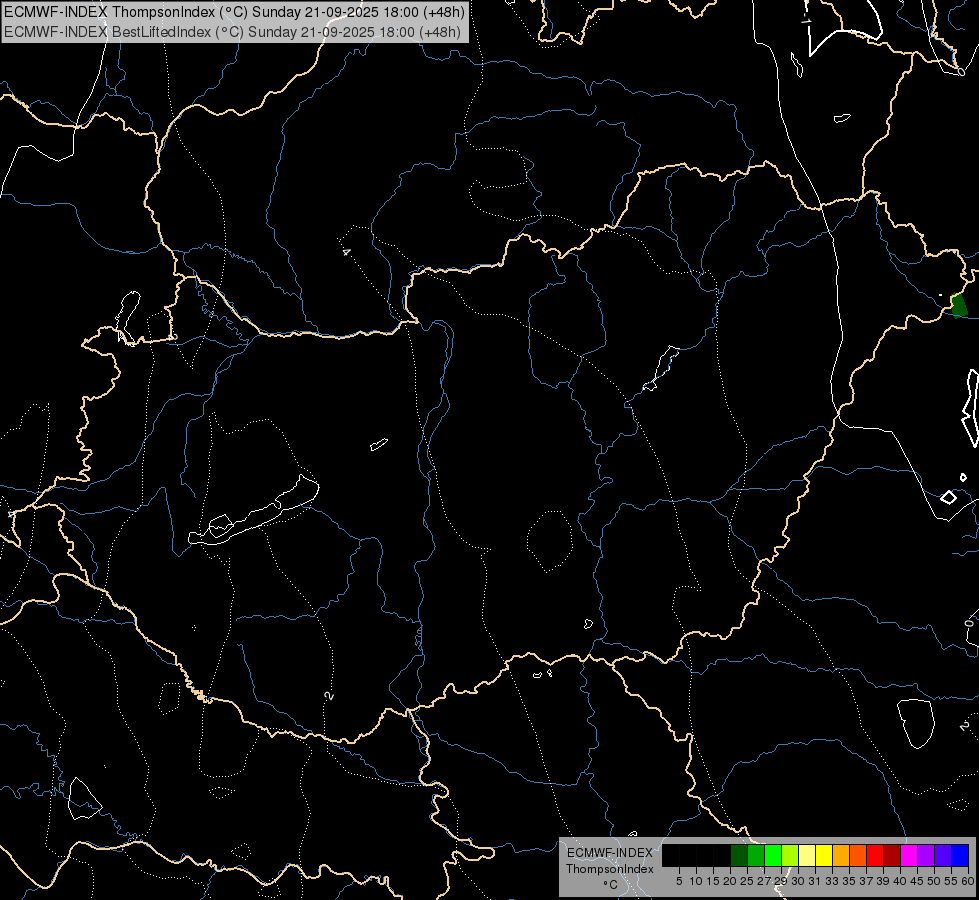
Task: Select the bright red legend swatch
Action: pyautogui.click(x=875, y=855)
